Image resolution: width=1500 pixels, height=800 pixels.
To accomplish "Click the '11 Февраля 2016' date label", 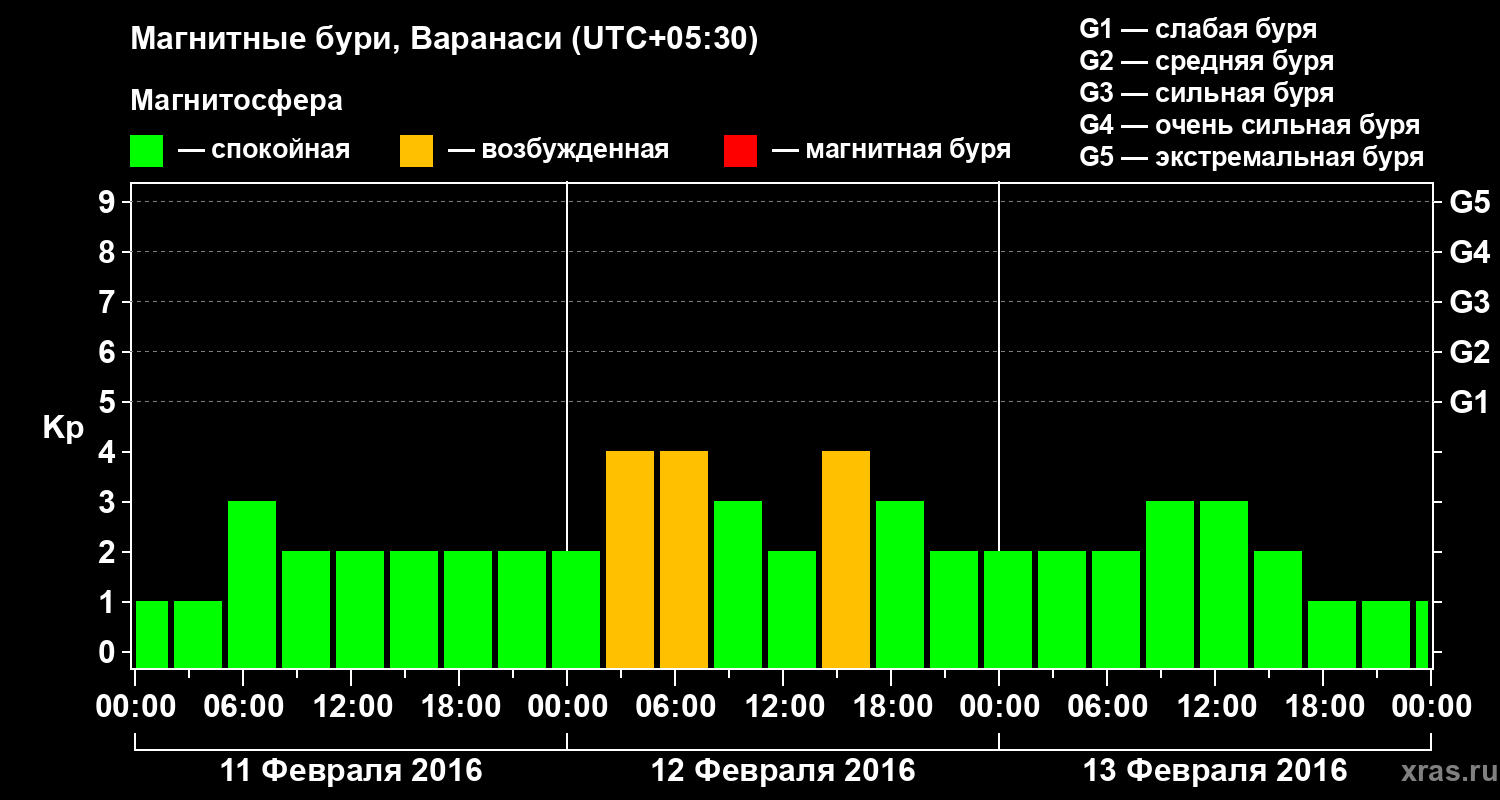I will [351, 771].
